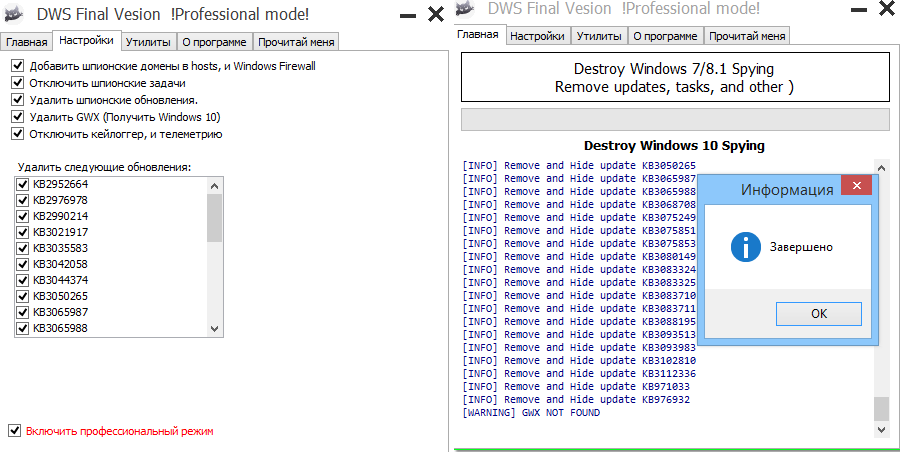Open 'Прочитай меня' tab in right window
The image size is (900, 452).
click(747, 36)
